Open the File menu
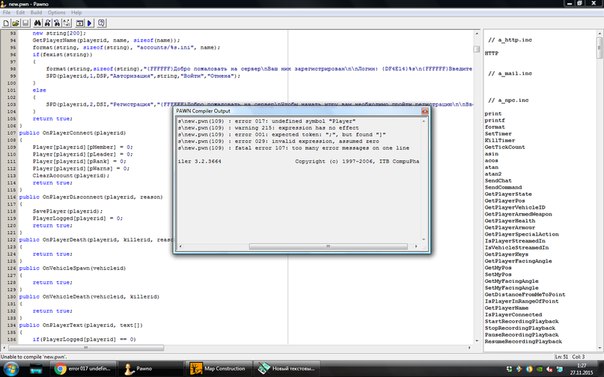 7,13
